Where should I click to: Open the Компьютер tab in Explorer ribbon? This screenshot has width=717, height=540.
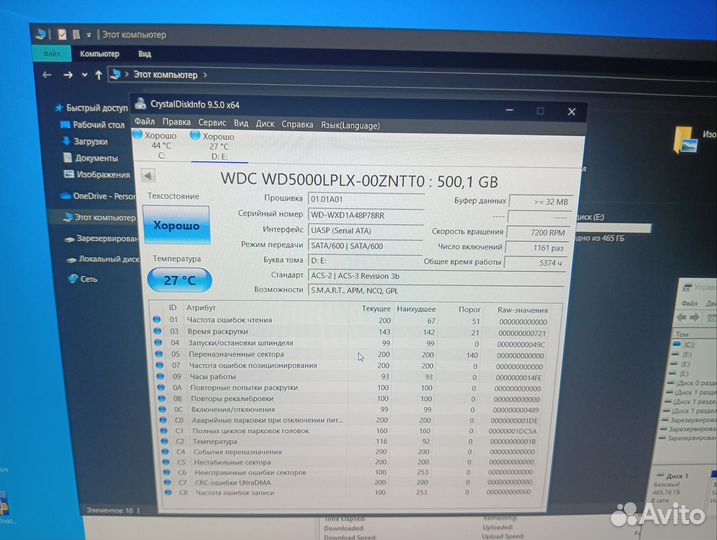[99, 54]
